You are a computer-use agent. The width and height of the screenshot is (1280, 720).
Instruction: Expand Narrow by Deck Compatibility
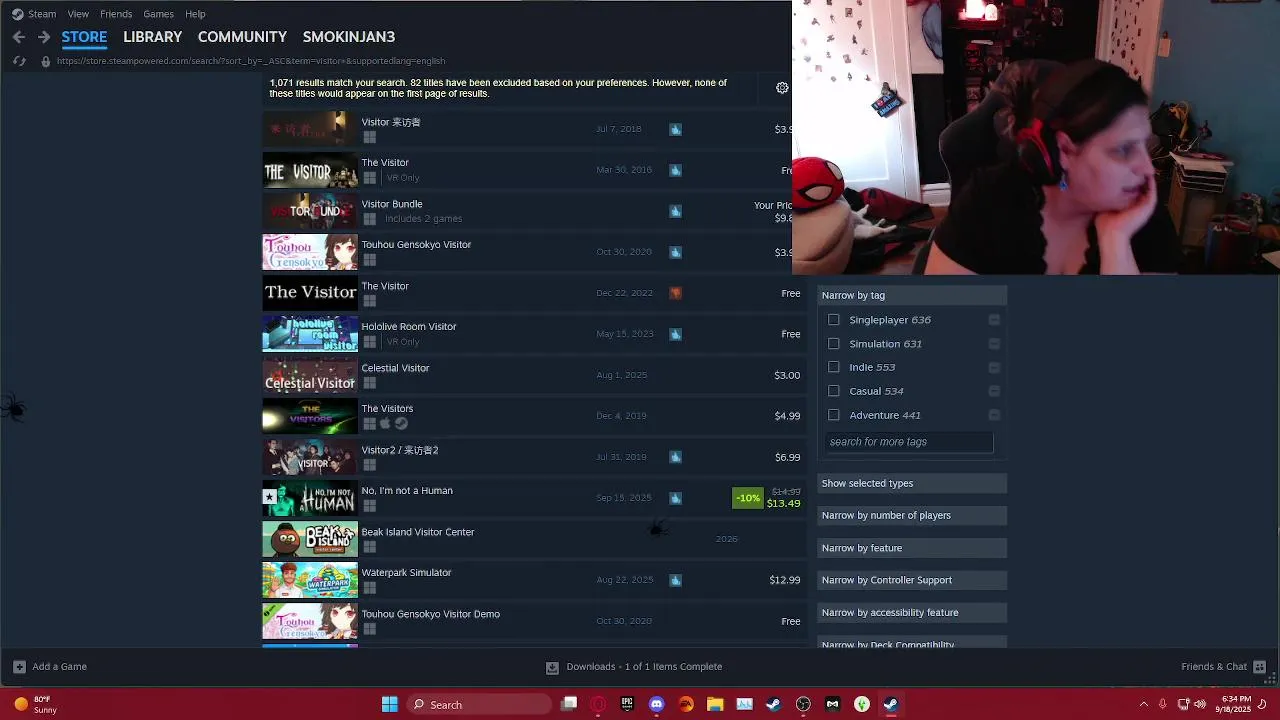(x=912, y=643)
